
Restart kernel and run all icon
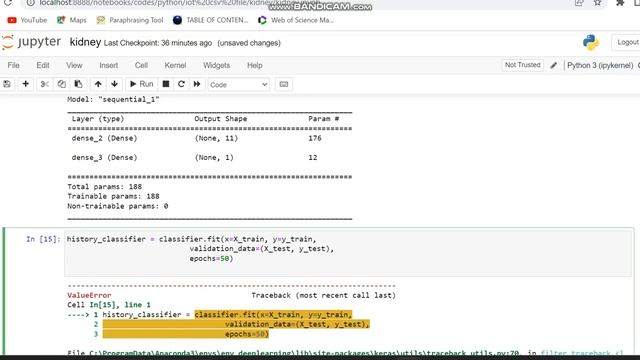coord(197,84)
